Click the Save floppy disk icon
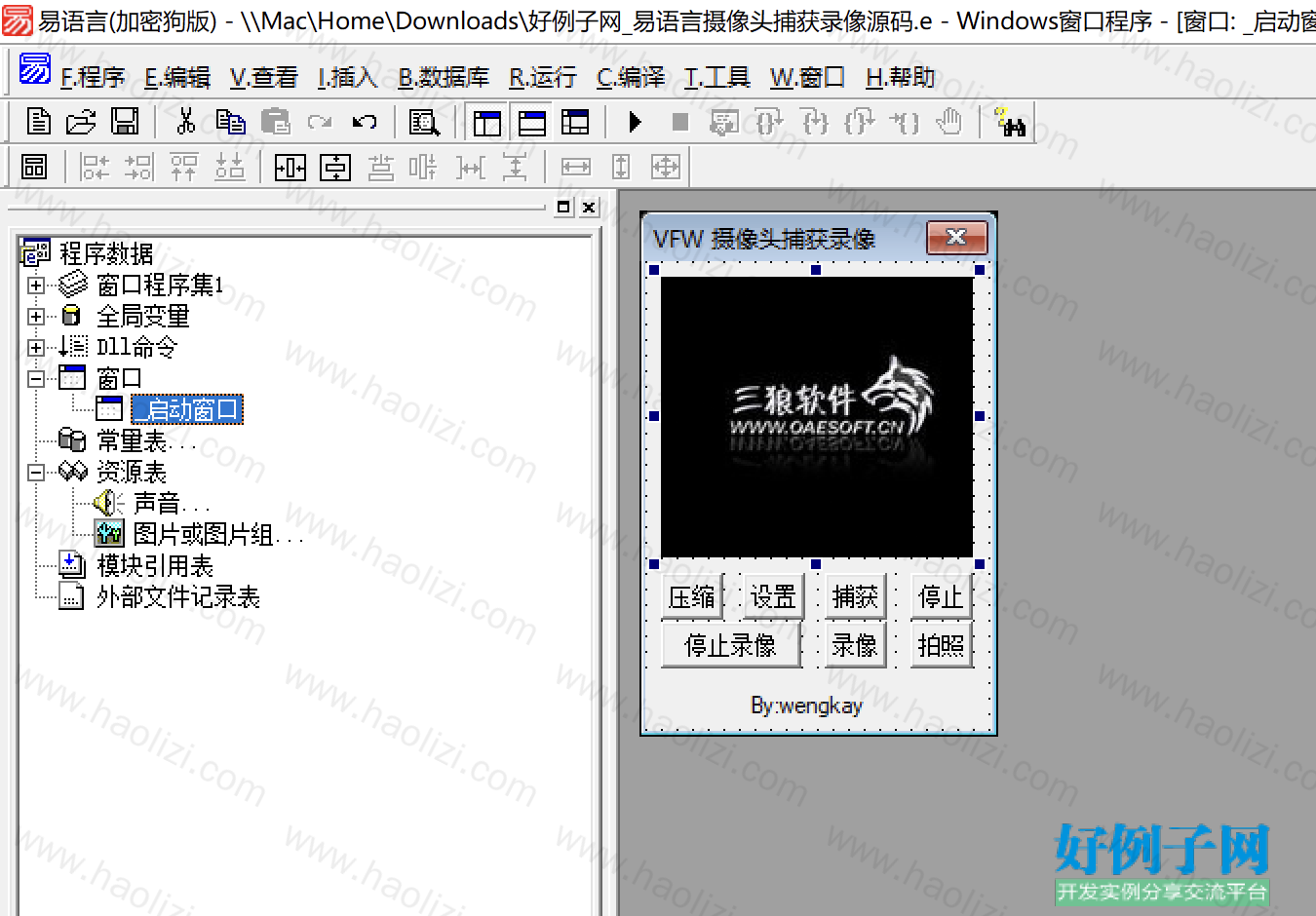Viewport: 1316px width, 916px height. click(125, 122)
